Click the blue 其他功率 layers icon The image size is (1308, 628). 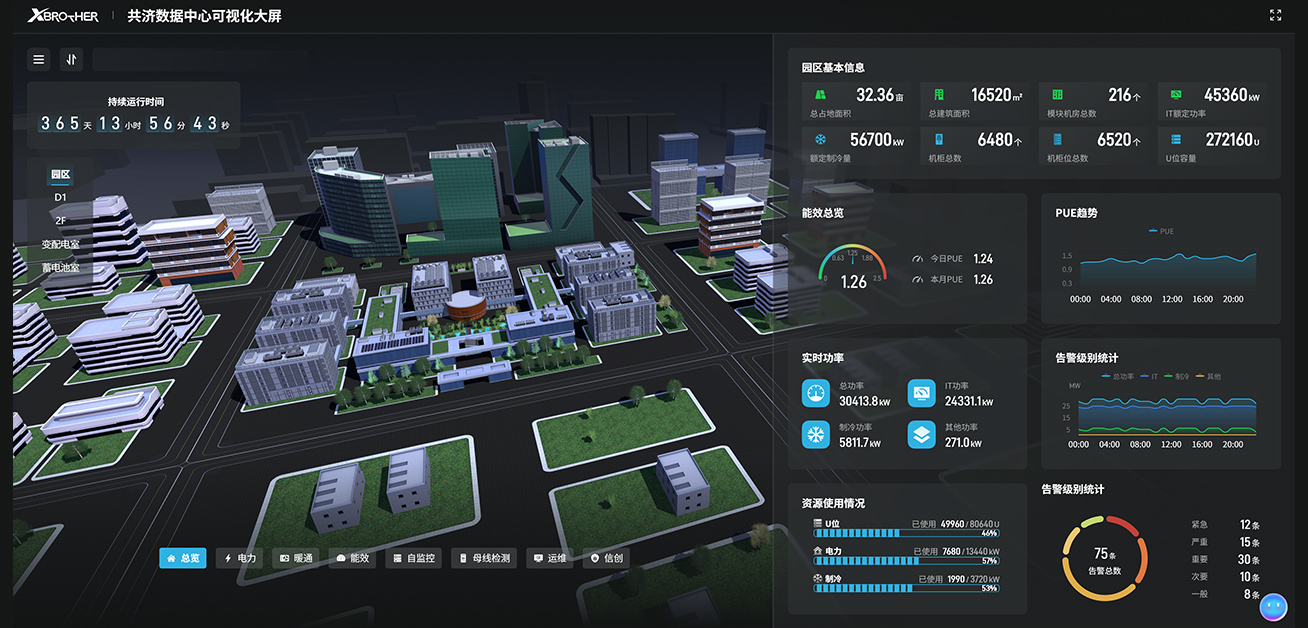(x=922, y=435)
